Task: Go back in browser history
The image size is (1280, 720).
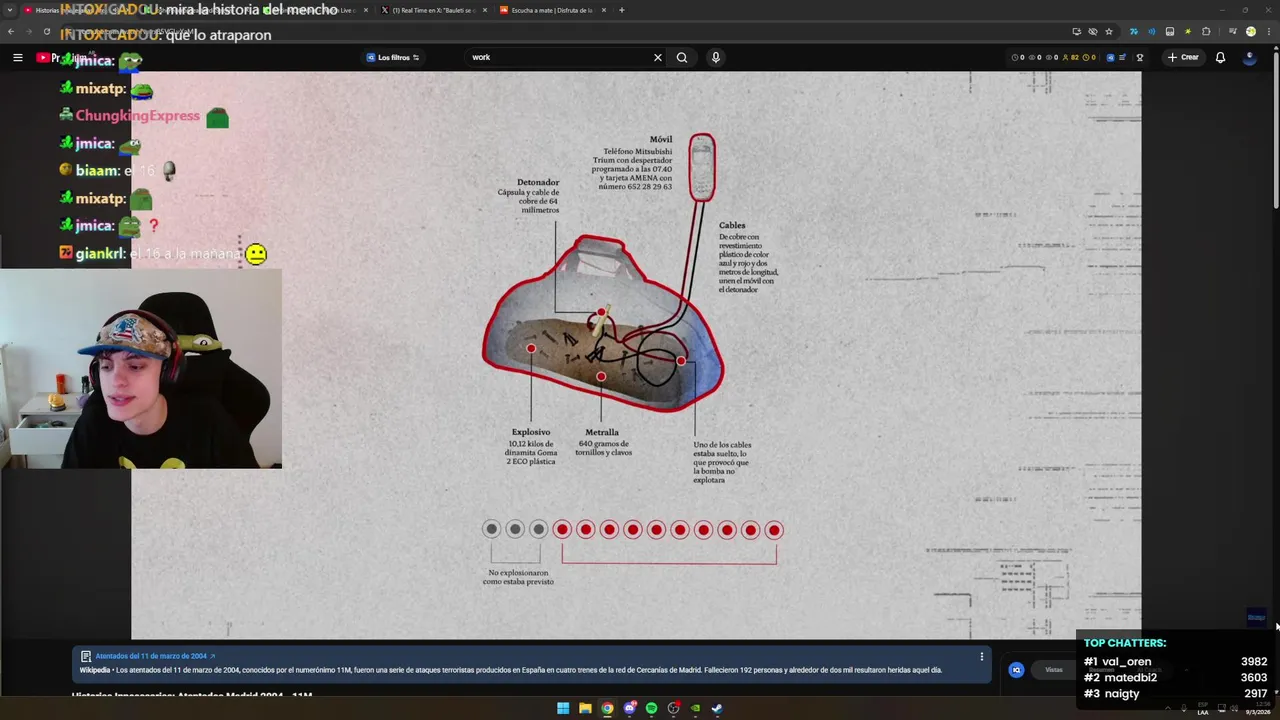Action: (x=11, y=32)
